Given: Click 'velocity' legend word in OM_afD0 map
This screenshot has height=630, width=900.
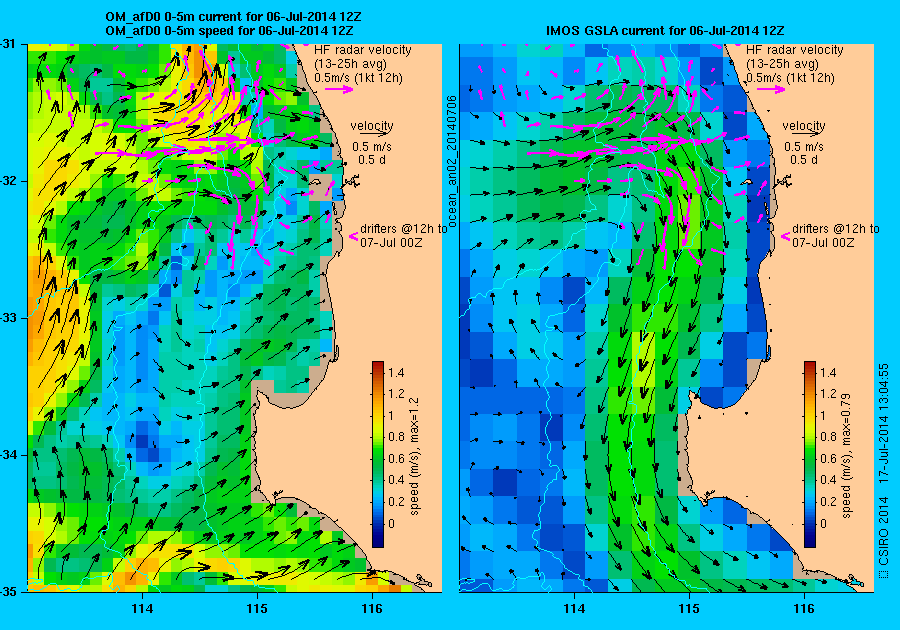Looking at the screenshot, I should (372, 125).
